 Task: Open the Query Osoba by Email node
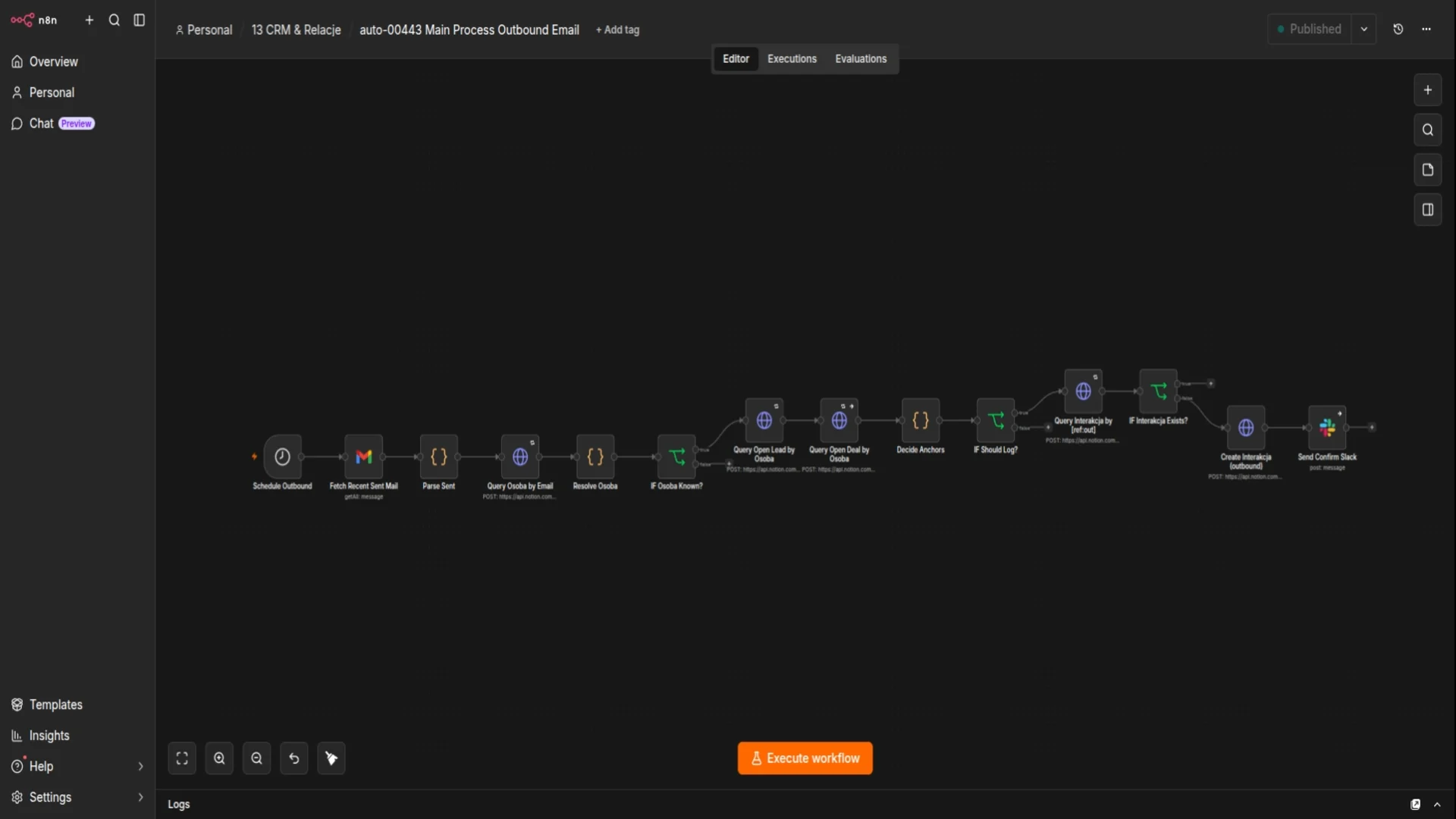[x=519, y=457]
